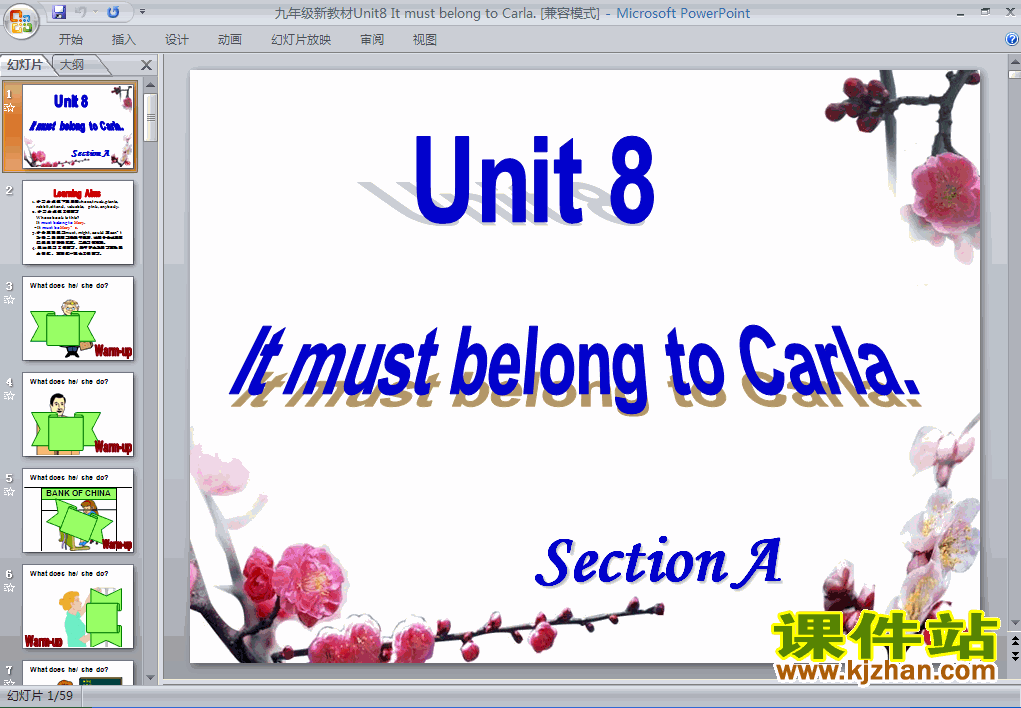Click the Unit 8 title text

click(x=534, y=179)
